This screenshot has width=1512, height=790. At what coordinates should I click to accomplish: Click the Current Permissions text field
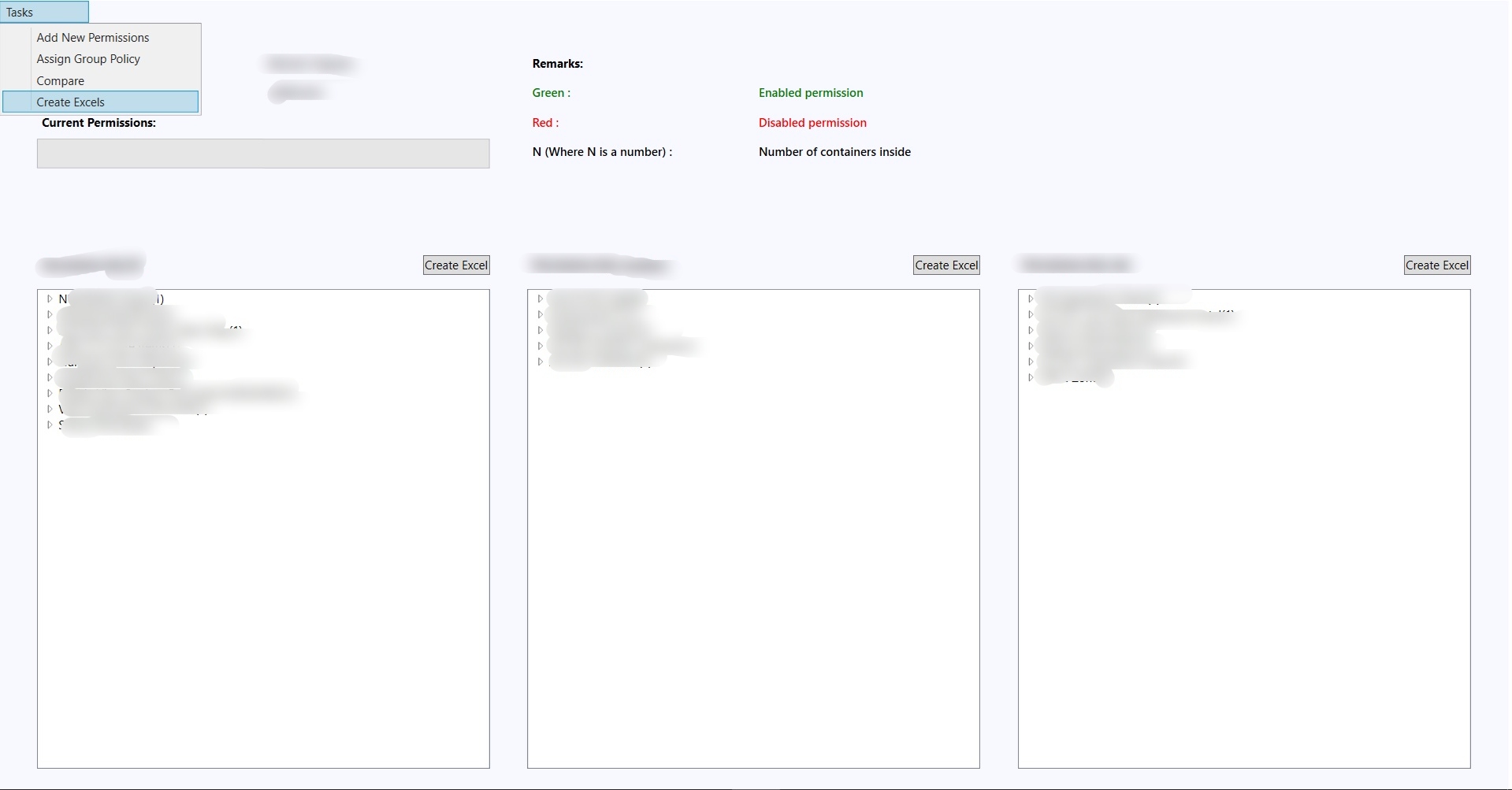(x=262, y=154)
